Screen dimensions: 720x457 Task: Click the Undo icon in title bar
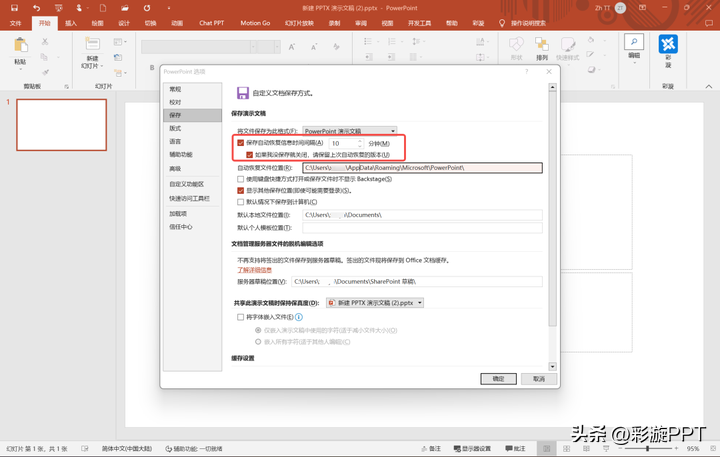[37, 8]
